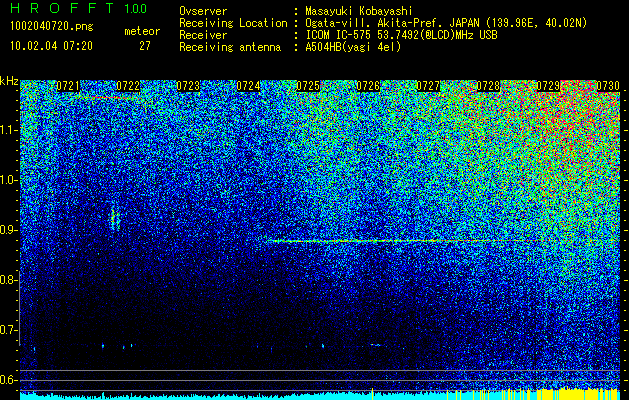Select the file name 1002040720.png

tap(52, 27)
